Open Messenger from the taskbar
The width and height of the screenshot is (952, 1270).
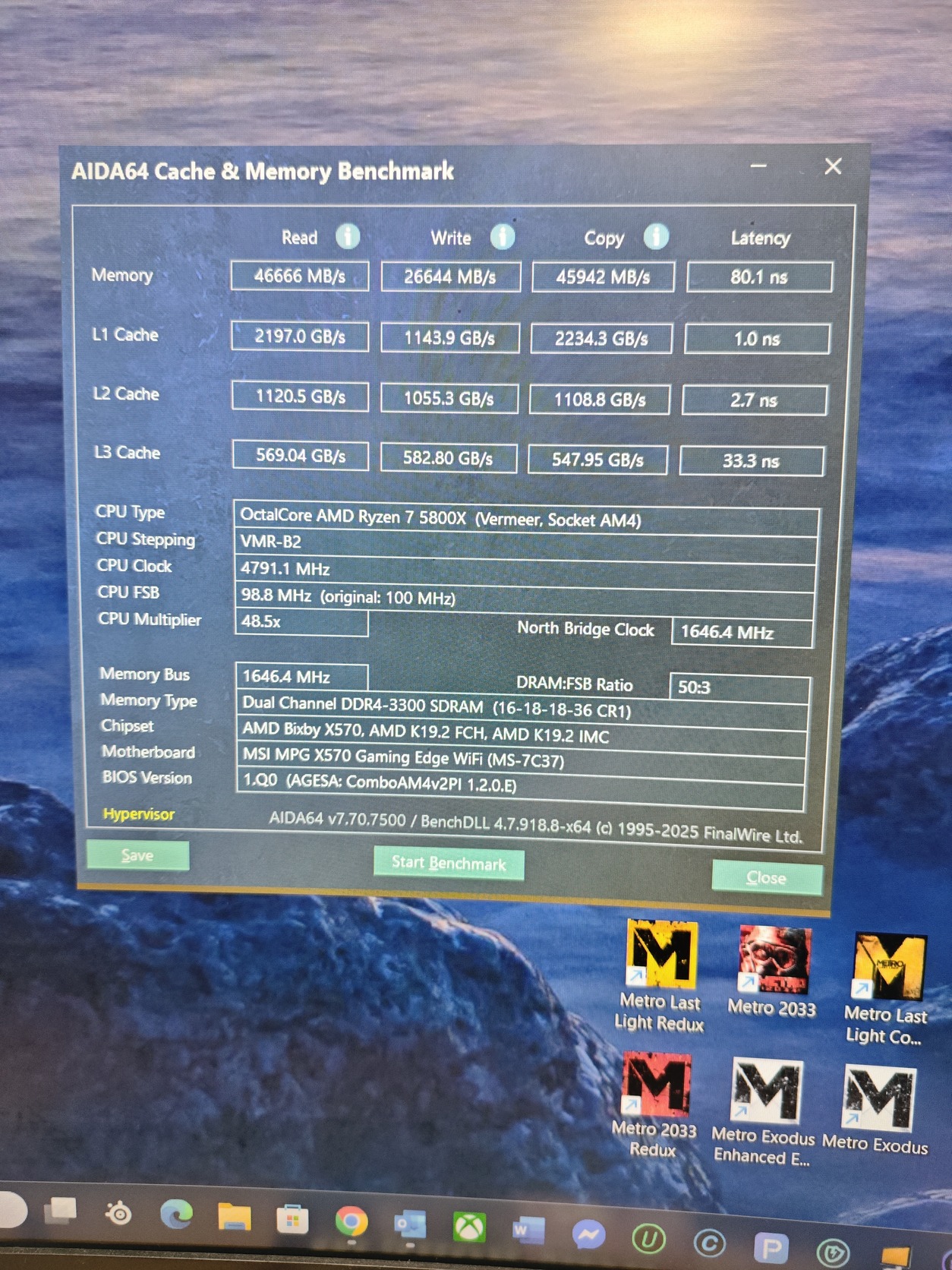click(x=588, y=1235)
